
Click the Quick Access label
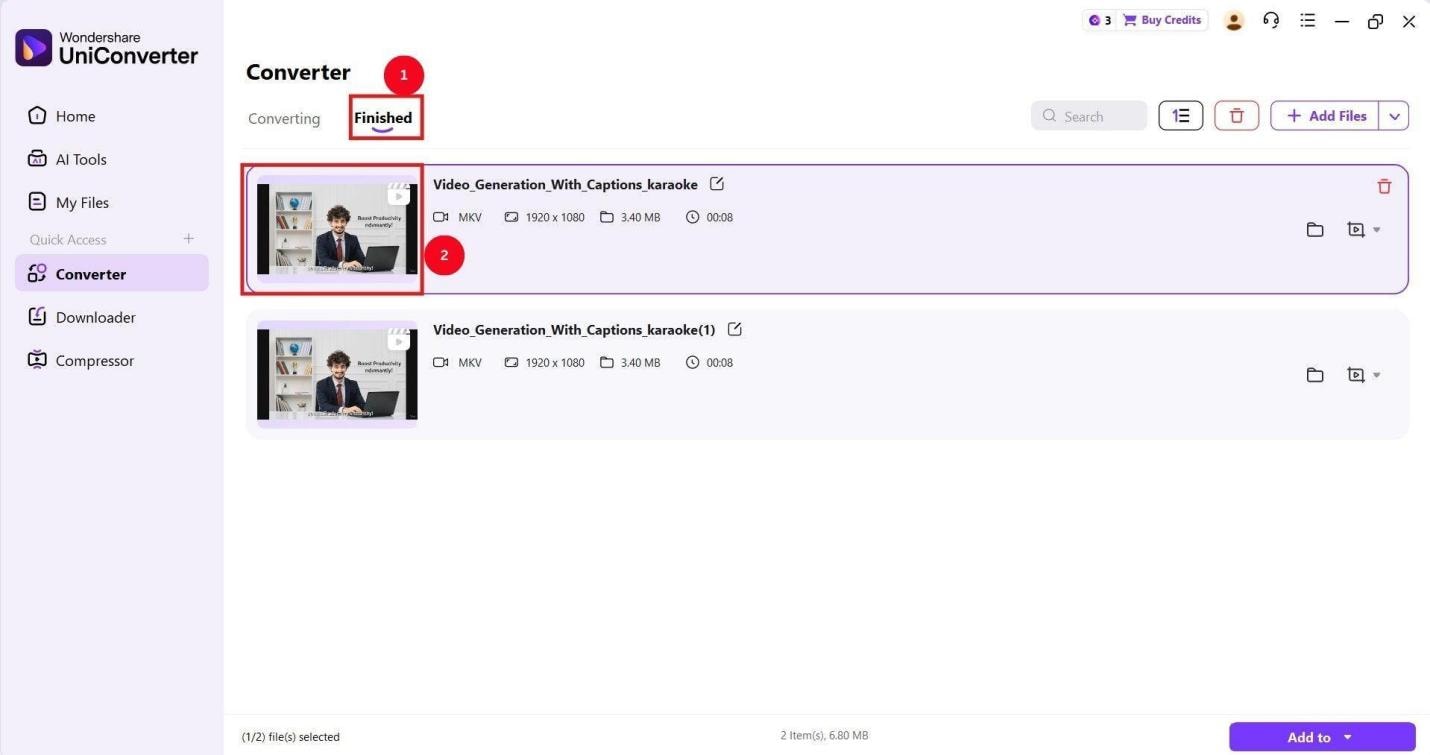tap(68, 239)
